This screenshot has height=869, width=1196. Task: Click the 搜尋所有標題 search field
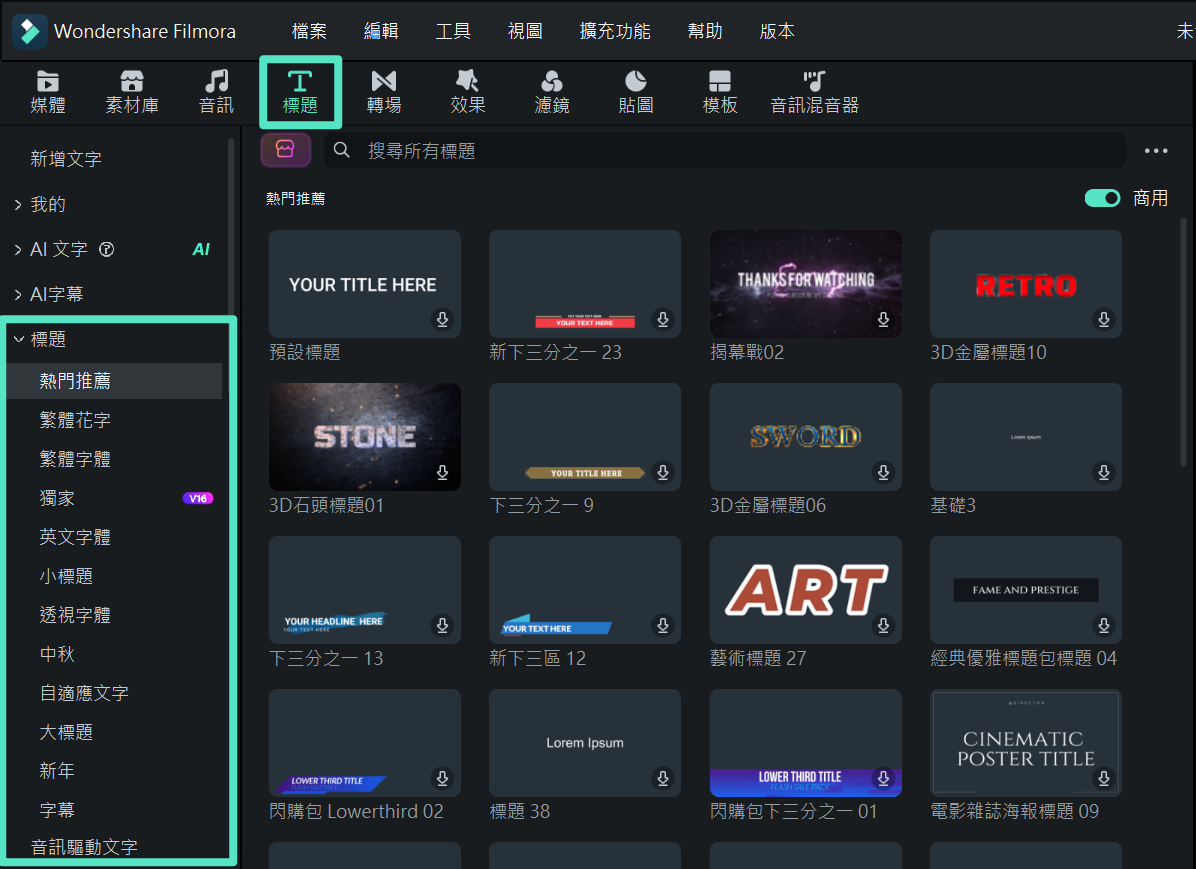(x=725, y=150)
